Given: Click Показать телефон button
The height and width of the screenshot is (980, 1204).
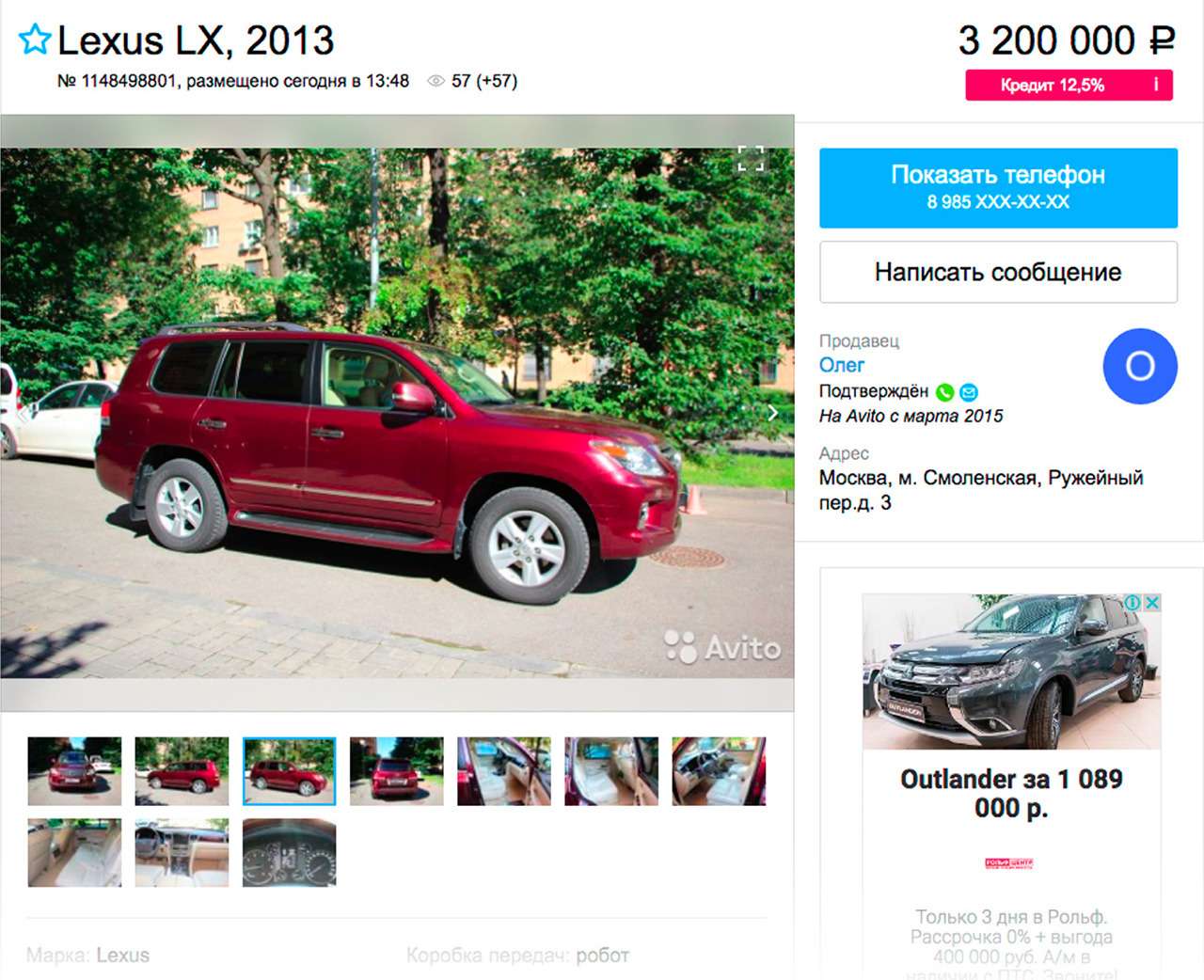Looking at the screenshot, I should pyautogui.click(x=998, y=187).
